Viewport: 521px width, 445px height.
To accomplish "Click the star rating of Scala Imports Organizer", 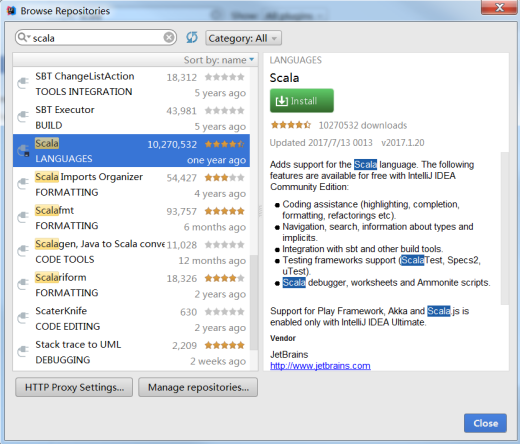I will pos(224,177).
